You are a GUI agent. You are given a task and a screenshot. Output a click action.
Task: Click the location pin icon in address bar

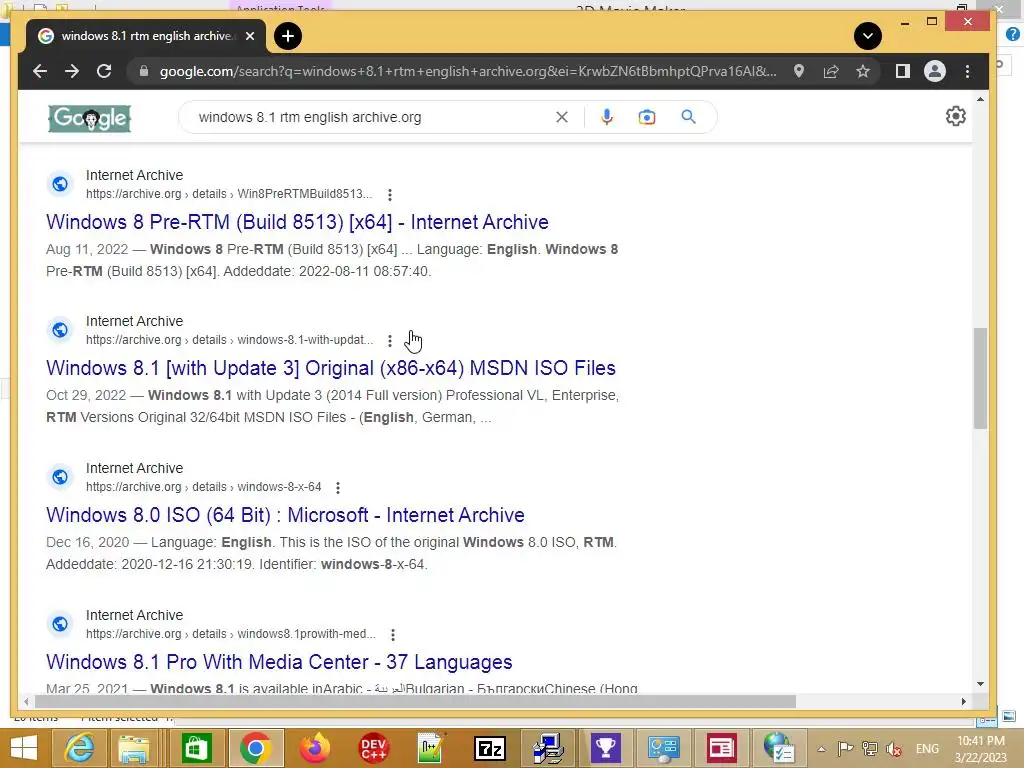click(799, 71)
